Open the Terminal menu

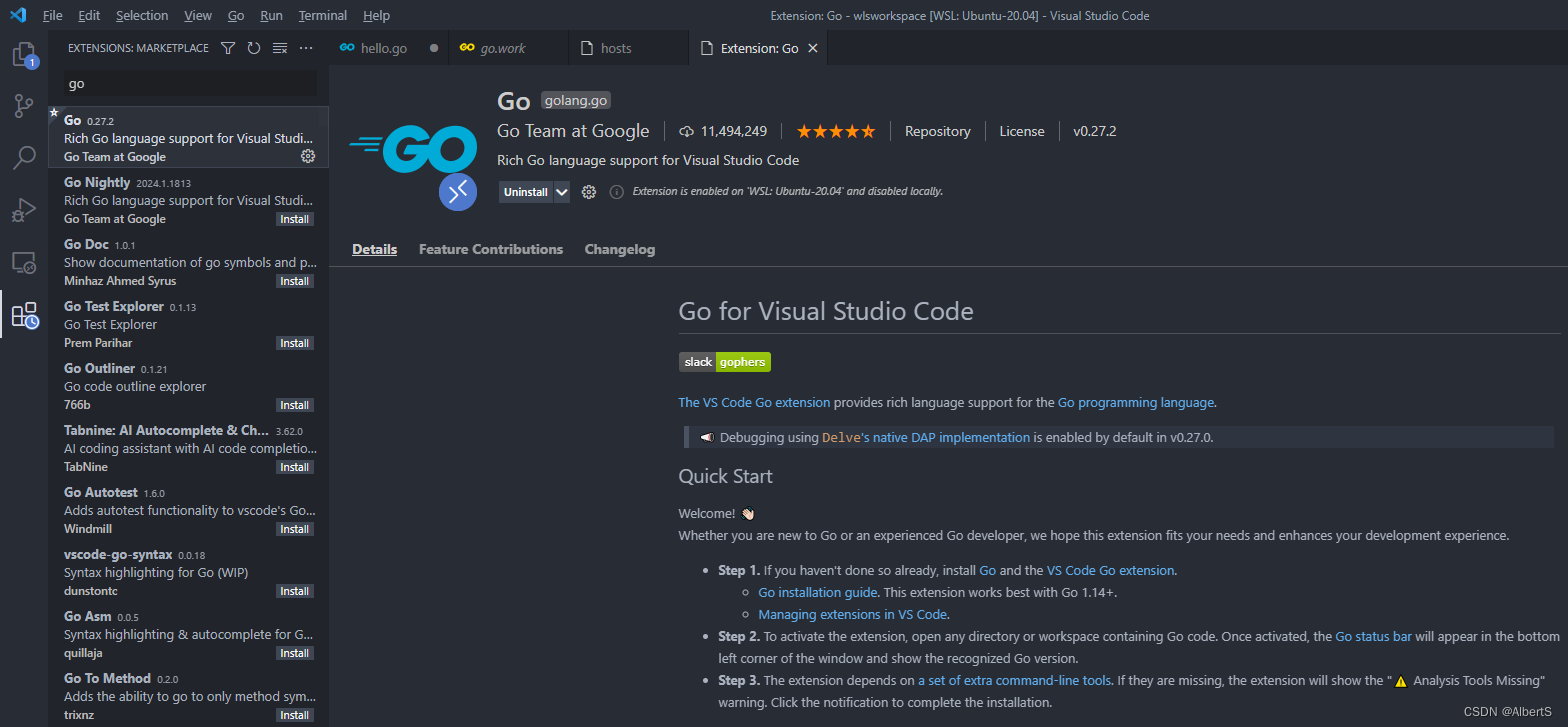click(x=323, y=15)
